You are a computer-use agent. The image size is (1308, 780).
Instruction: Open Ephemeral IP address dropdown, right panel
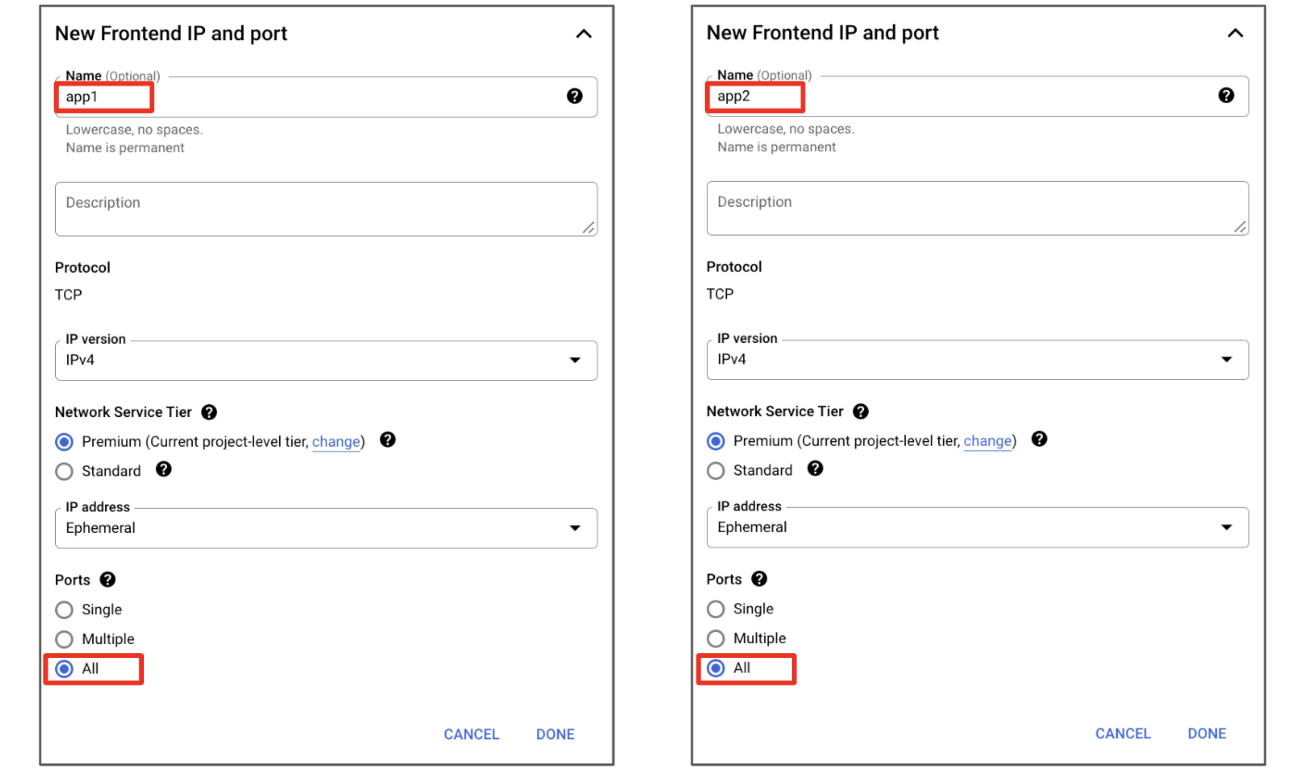tap(977, 527)
